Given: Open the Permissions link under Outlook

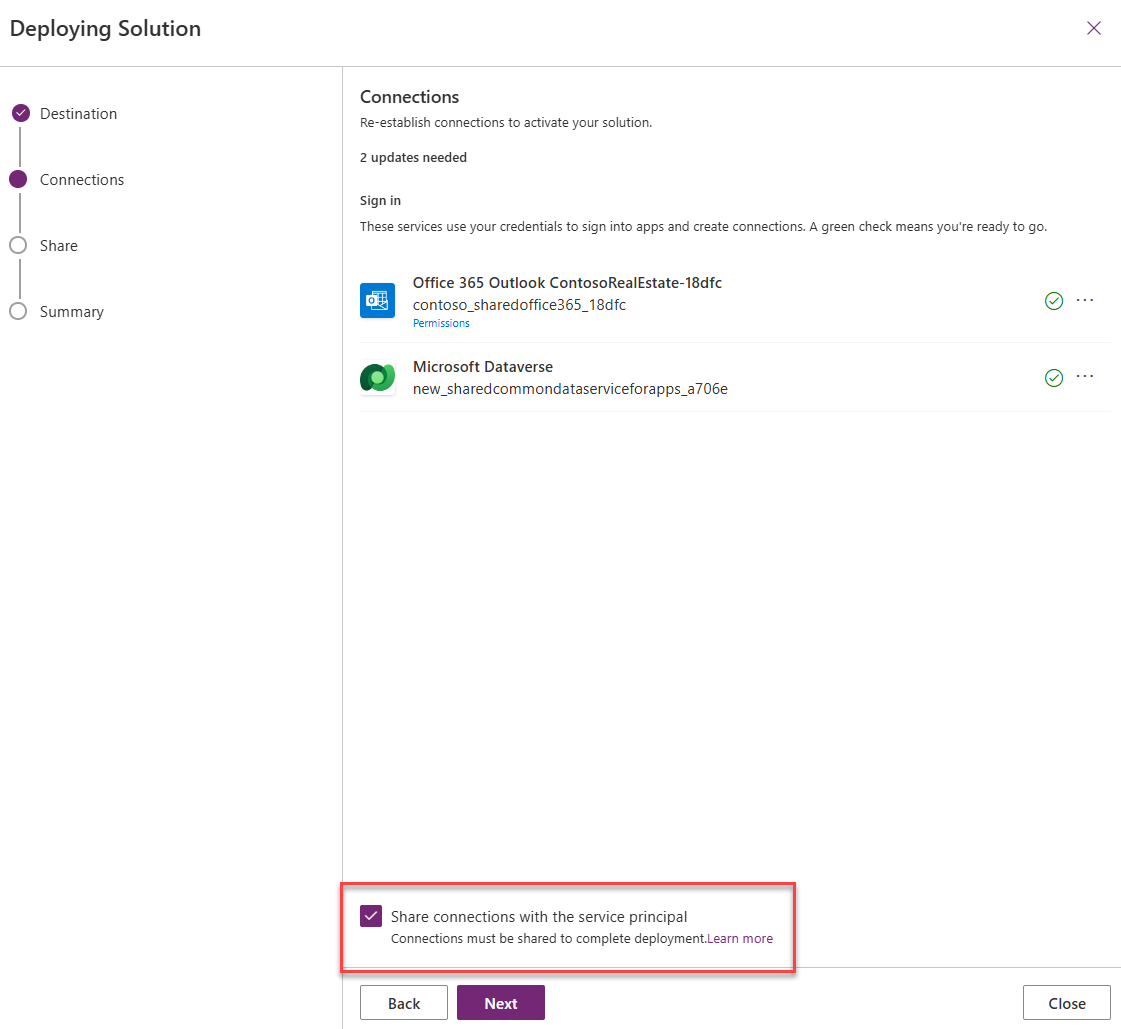Looking at the screenshot, I should point(441,324).
